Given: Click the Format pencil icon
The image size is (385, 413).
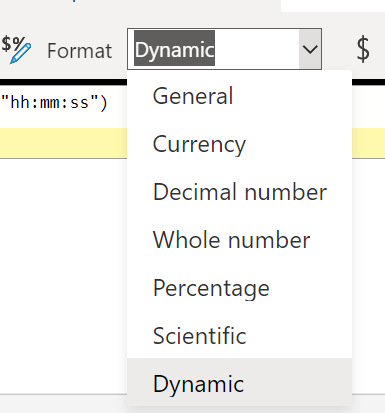Looking at the screenshot, I should pos(16,50).
